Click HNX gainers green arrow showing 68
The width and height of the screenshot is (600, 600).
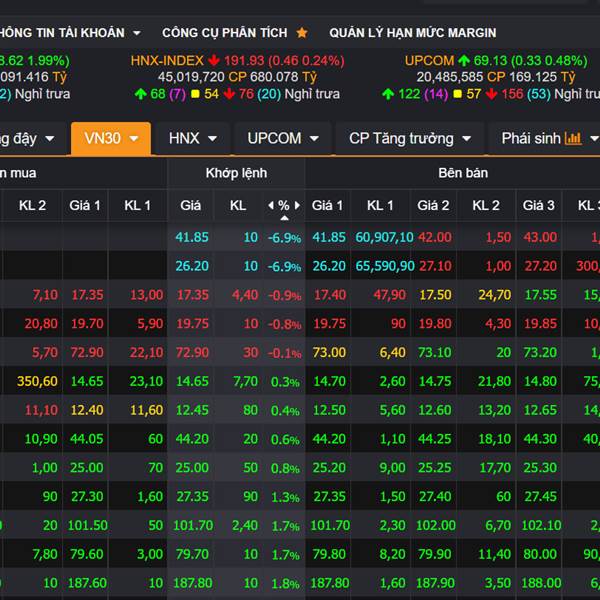point(141,94)
